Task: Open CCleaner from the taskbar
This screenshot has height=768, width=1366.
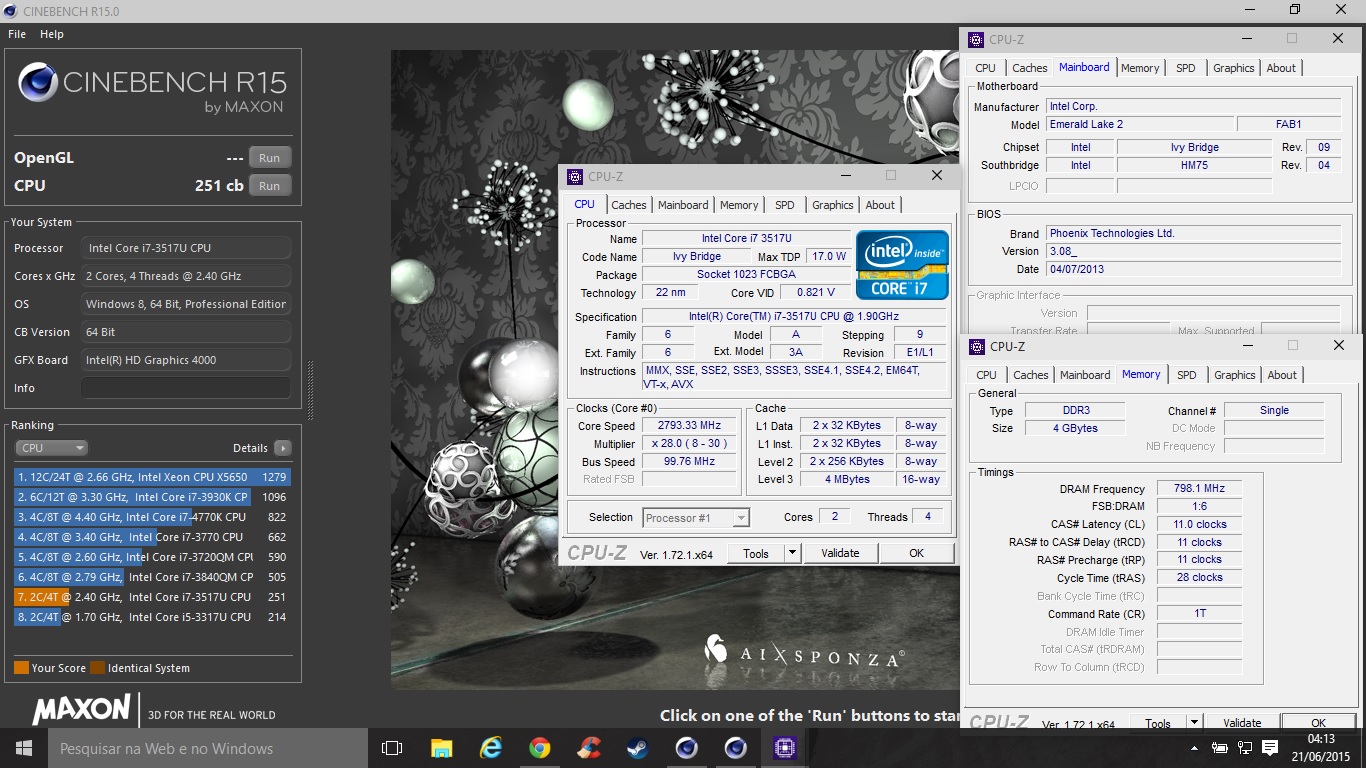Action: click(588, 748)
